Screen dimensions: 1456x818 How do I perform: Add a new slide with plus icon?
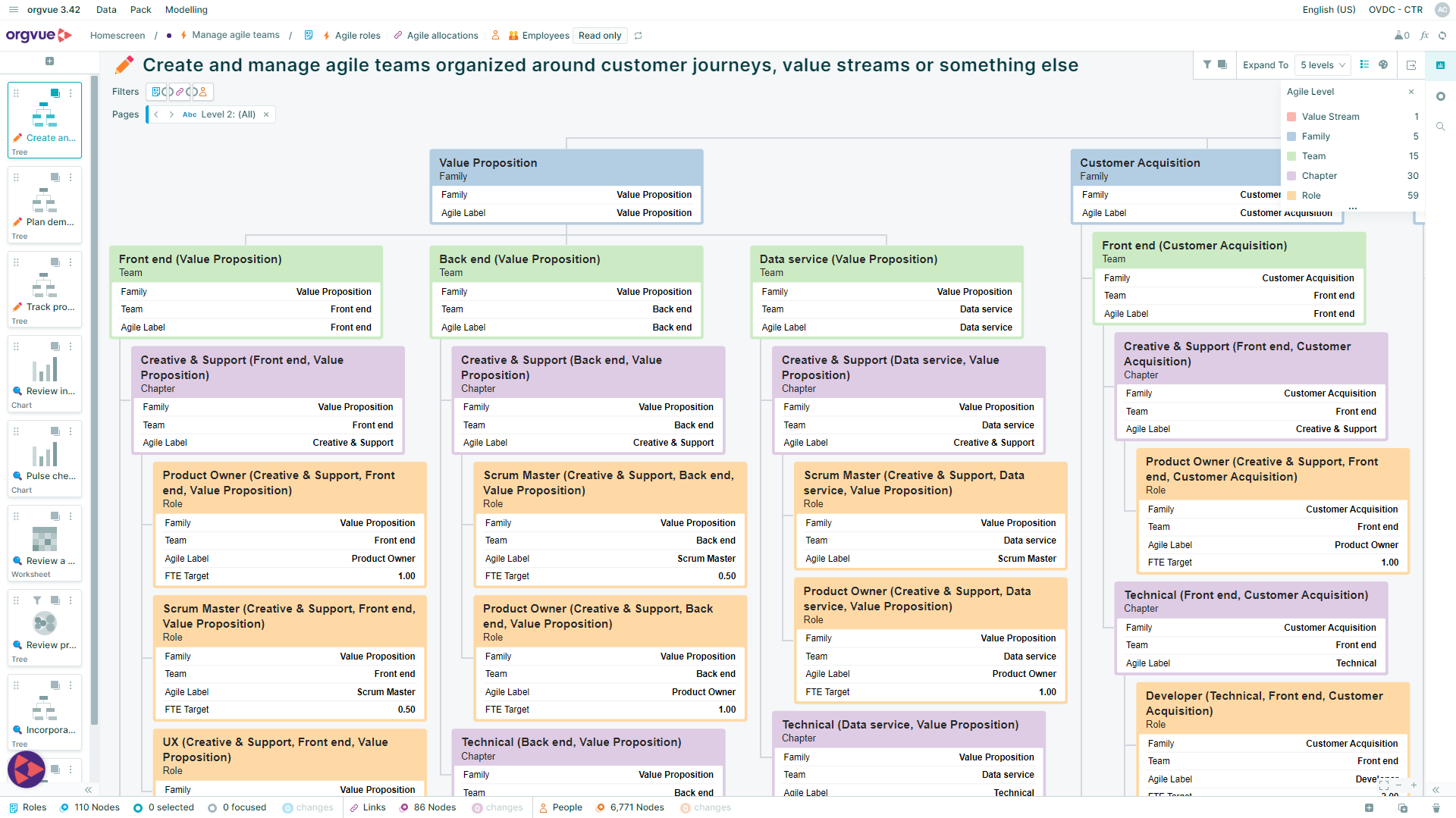click(49, 61)
